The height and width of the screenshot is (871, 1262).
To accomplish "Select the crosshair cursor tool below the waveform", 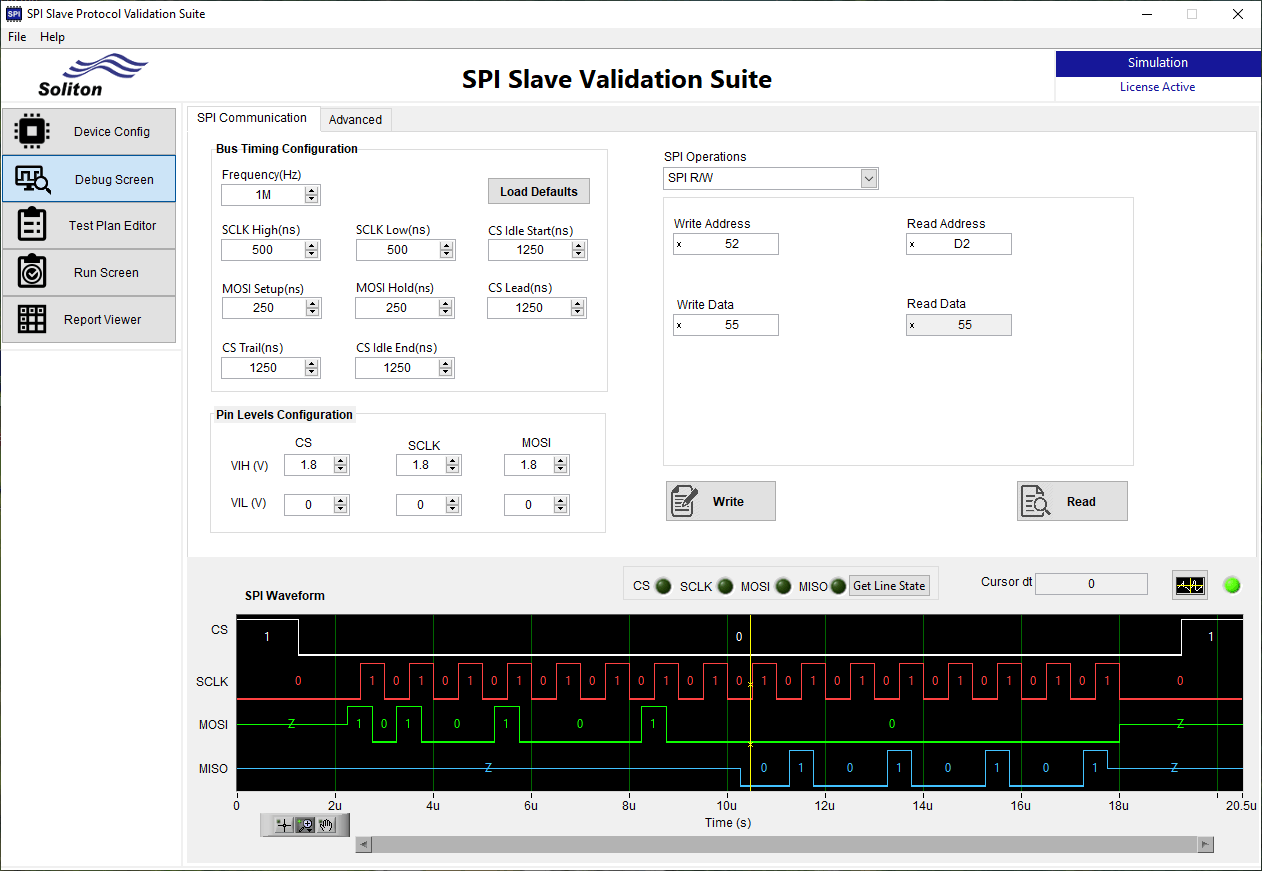I will [x=283, y=824].
